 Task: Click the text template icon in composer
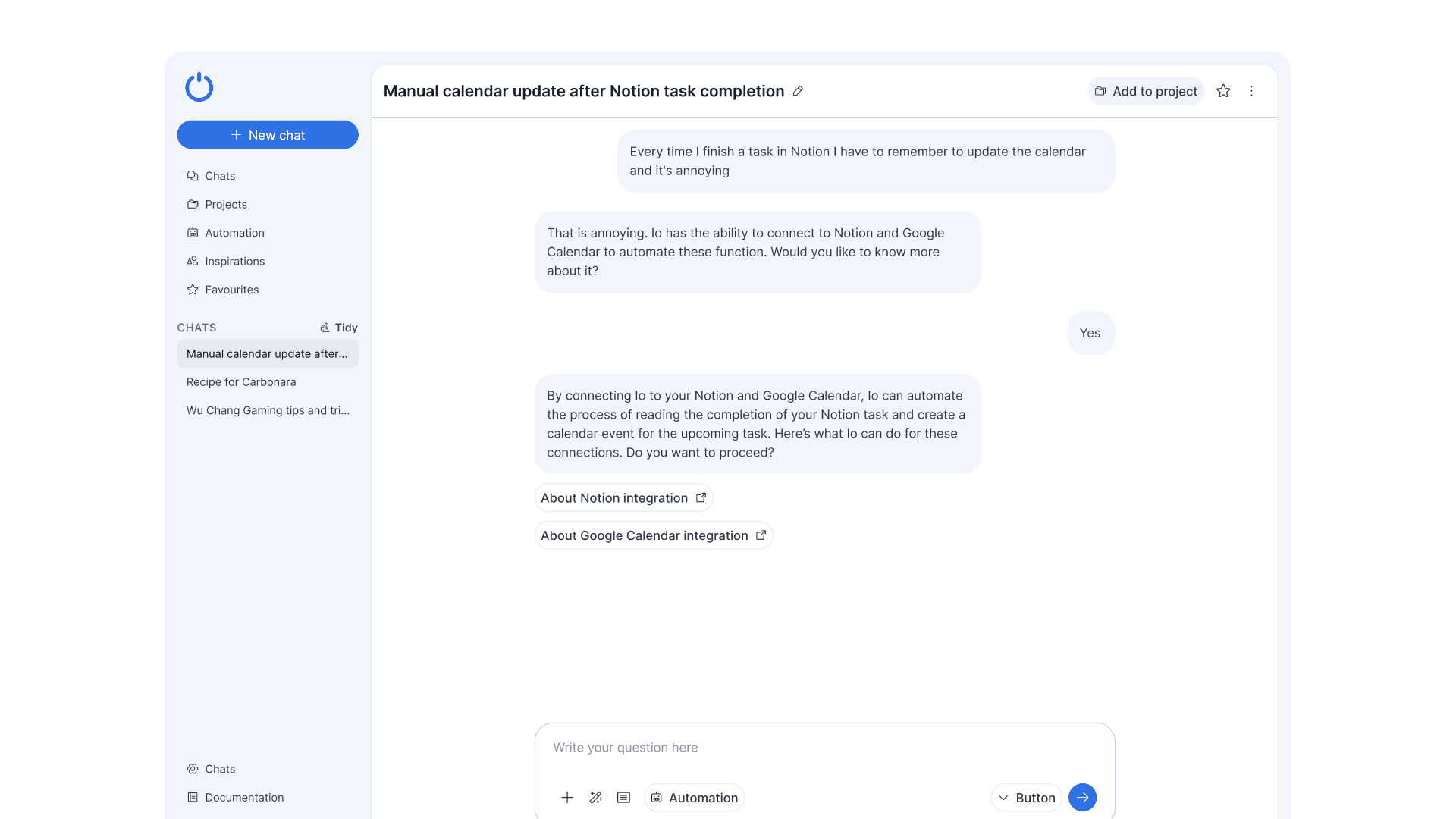click(623, 797)
